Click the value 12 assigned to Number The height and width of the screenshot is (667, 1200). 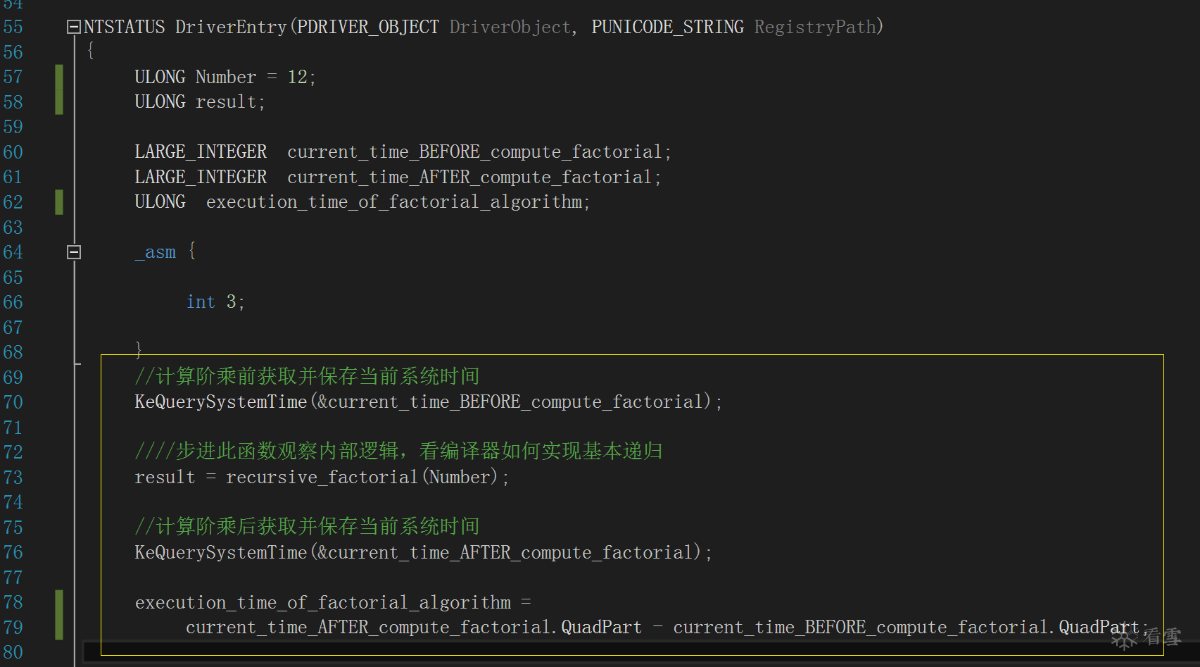(297, 77)
